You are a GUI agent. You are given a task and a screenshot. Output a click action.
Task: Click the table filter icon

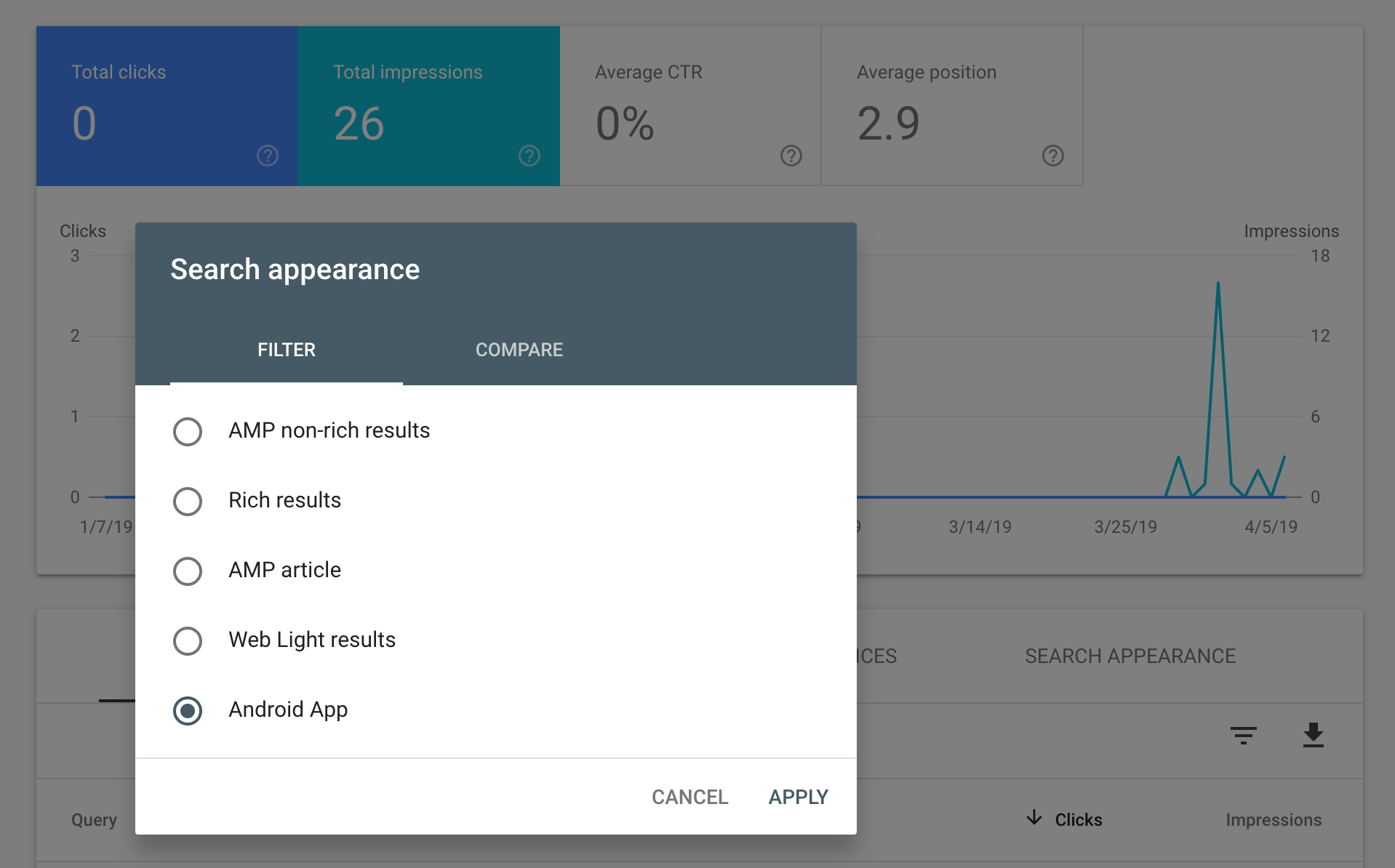[x=1244, y=736]
